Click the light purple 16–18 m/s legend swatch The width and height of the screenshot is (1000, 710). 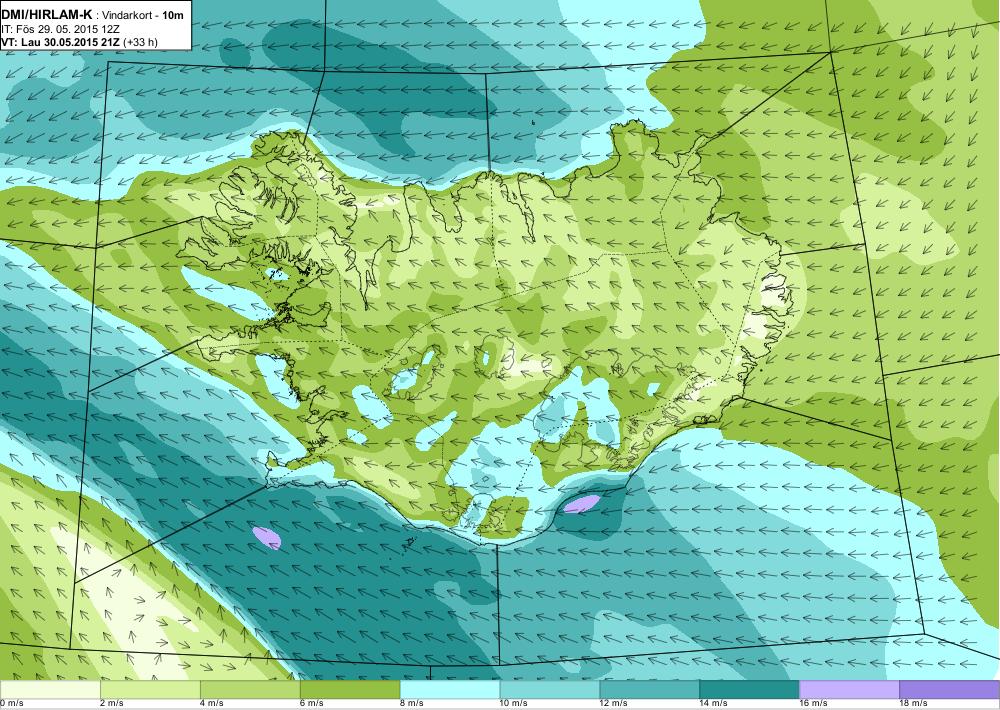[x=849, y=689]
